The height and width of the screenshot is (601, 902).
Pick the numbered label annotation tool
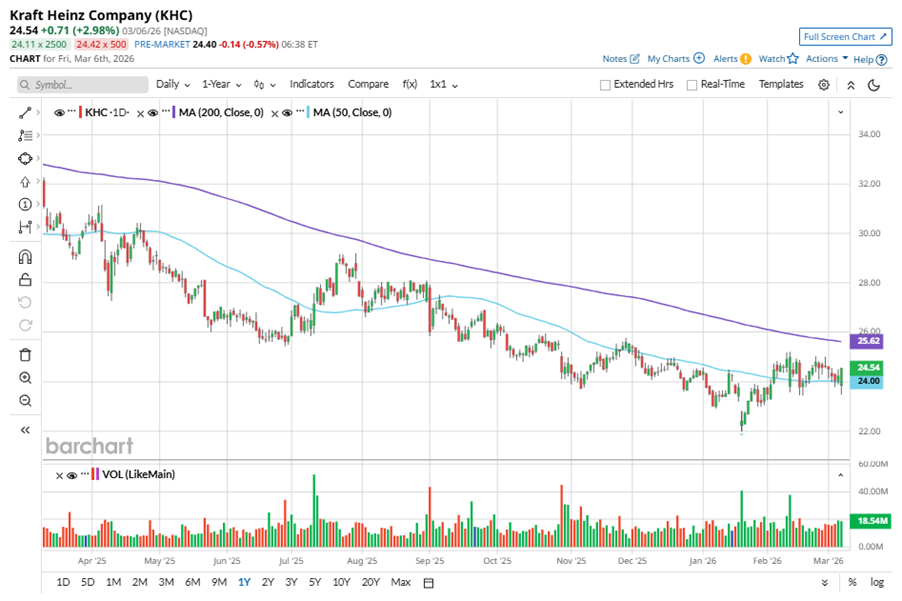(25, 204)
